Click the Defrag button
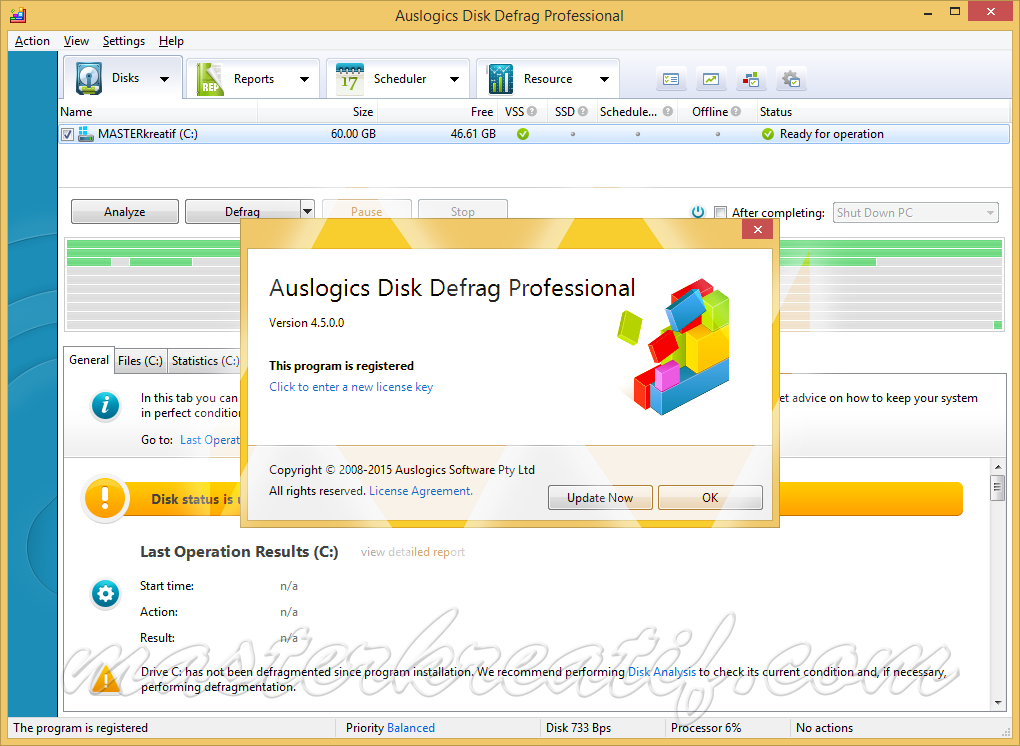The image size is (1020, 746). tap(243, 209)
